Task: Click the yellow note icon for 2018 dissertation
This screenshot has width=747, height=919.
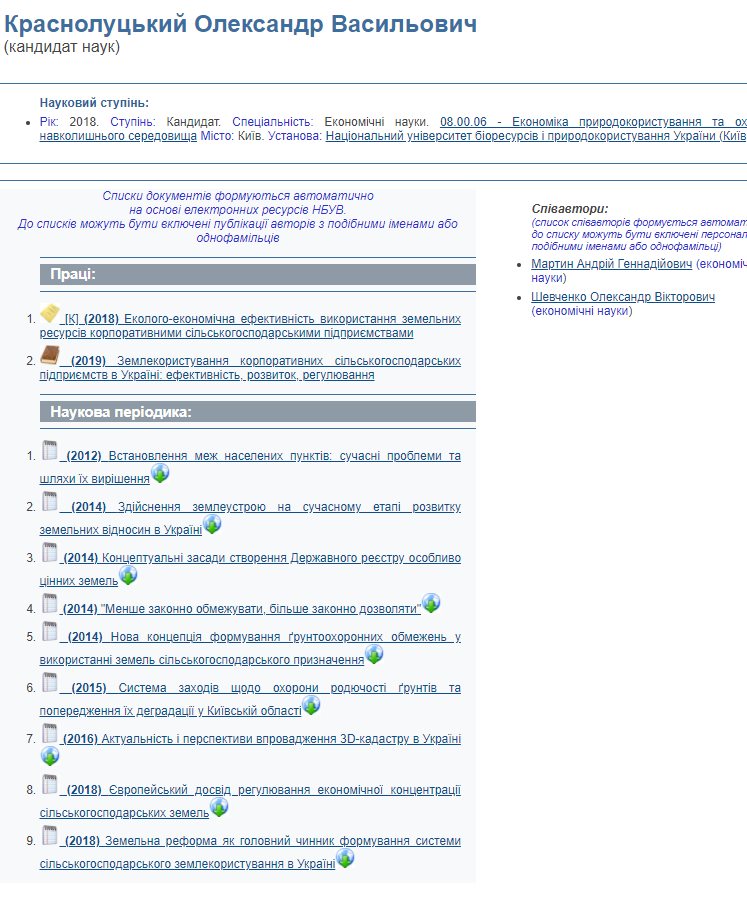Action: 50,314
